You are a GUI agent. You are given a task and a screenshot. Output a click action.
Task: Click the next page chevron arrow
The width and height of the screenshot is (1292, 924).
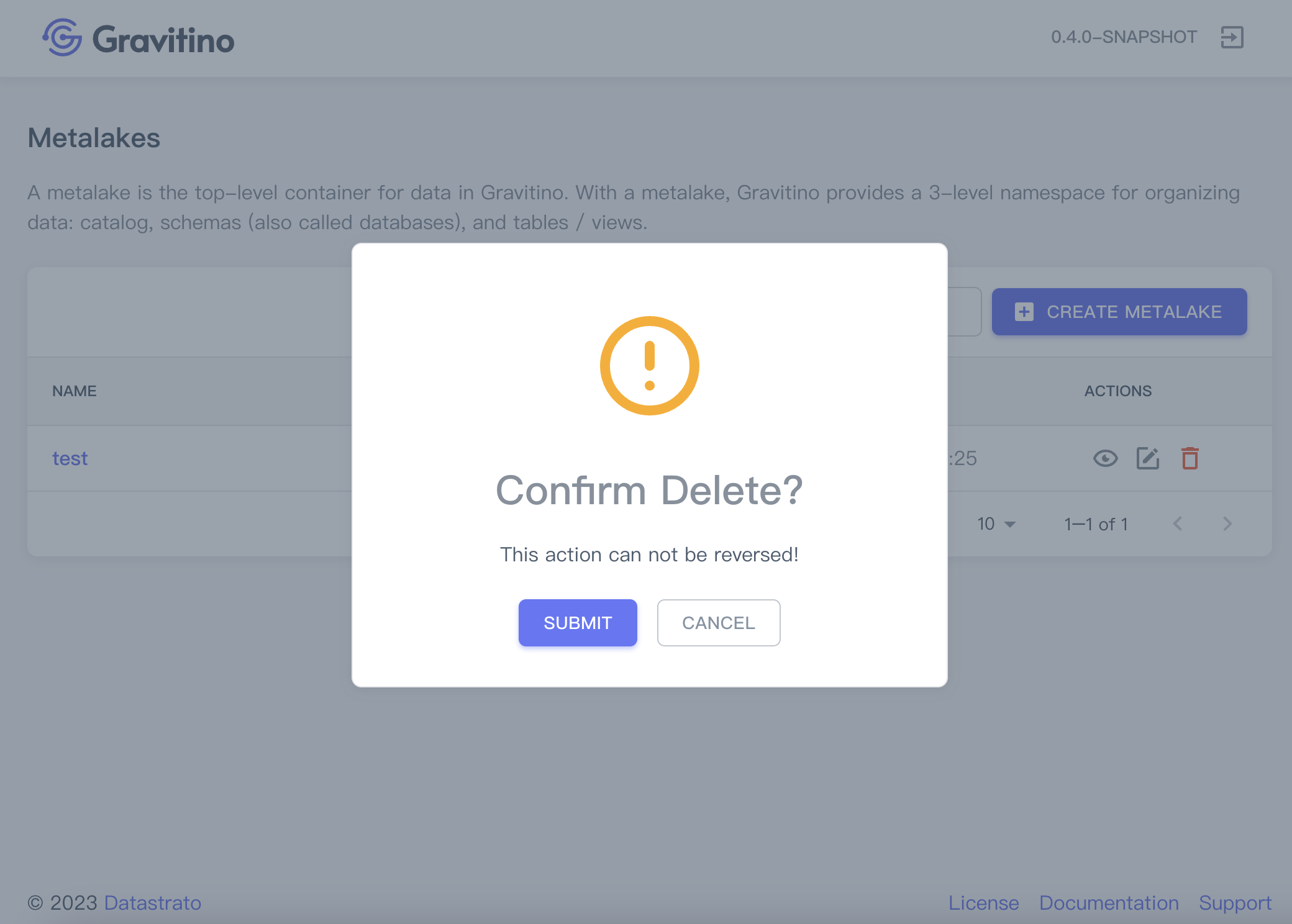point(1228,522)
